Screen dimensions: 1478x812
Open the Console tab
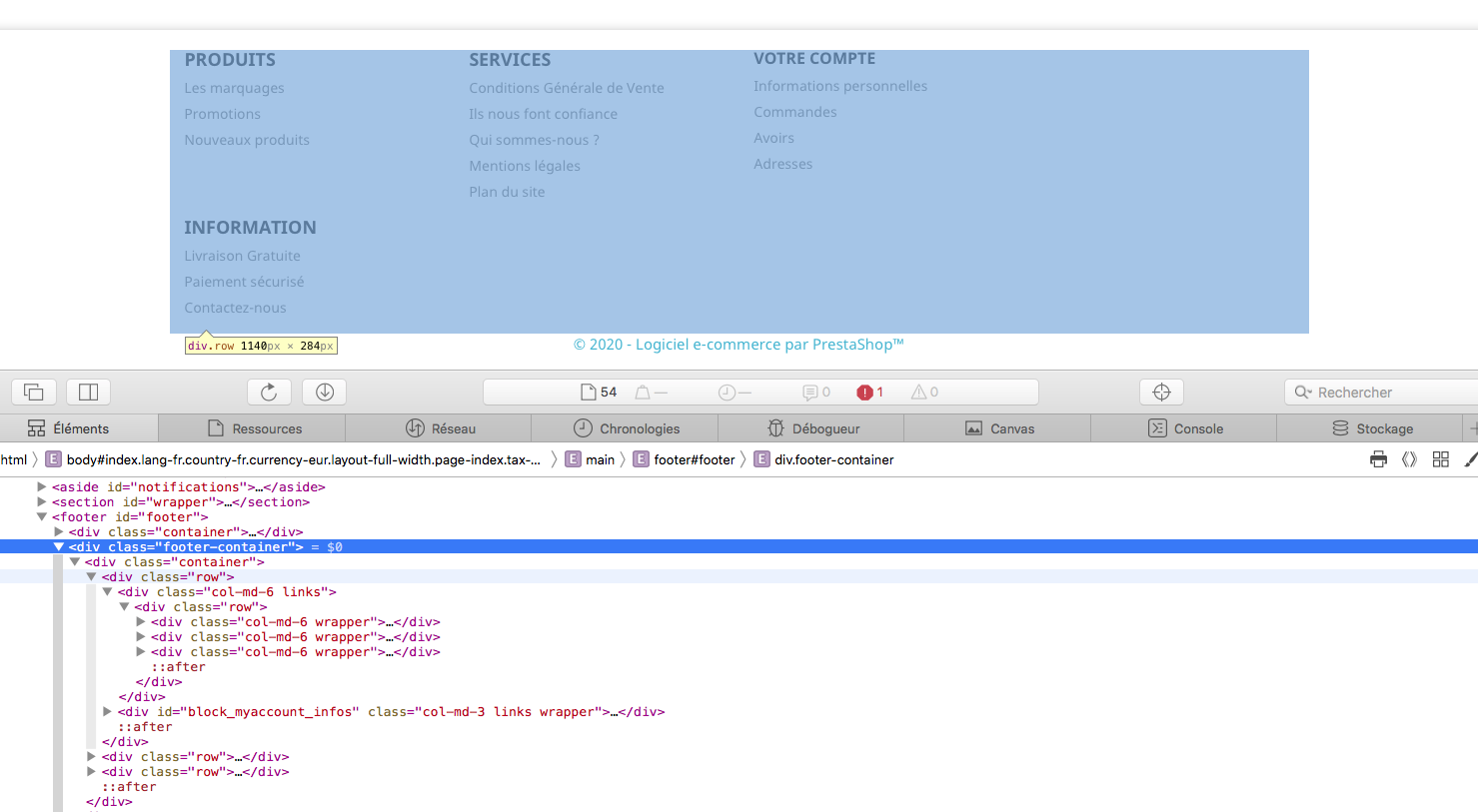[x=1184, y=428]
